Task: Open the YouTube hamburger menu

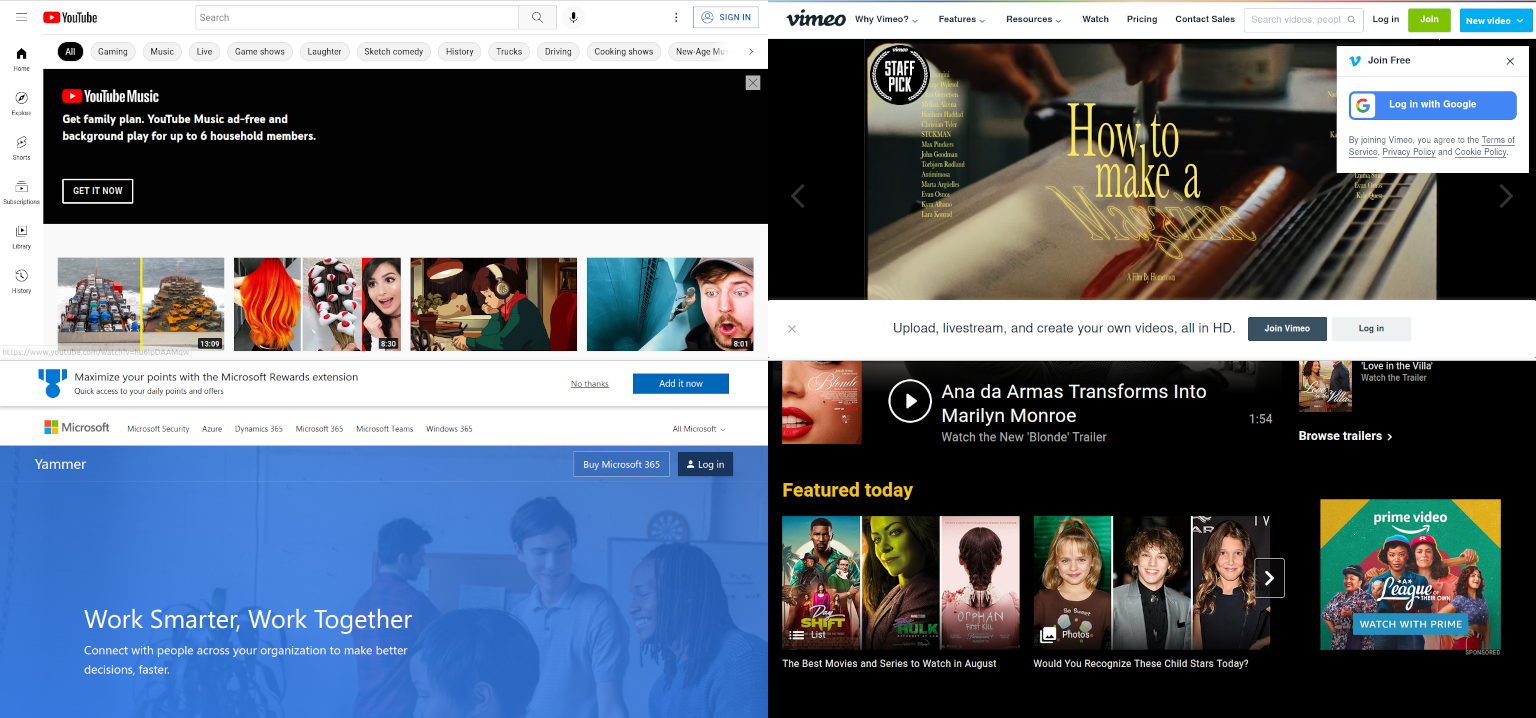Action: pyautogui.click(x=21, y=17)
